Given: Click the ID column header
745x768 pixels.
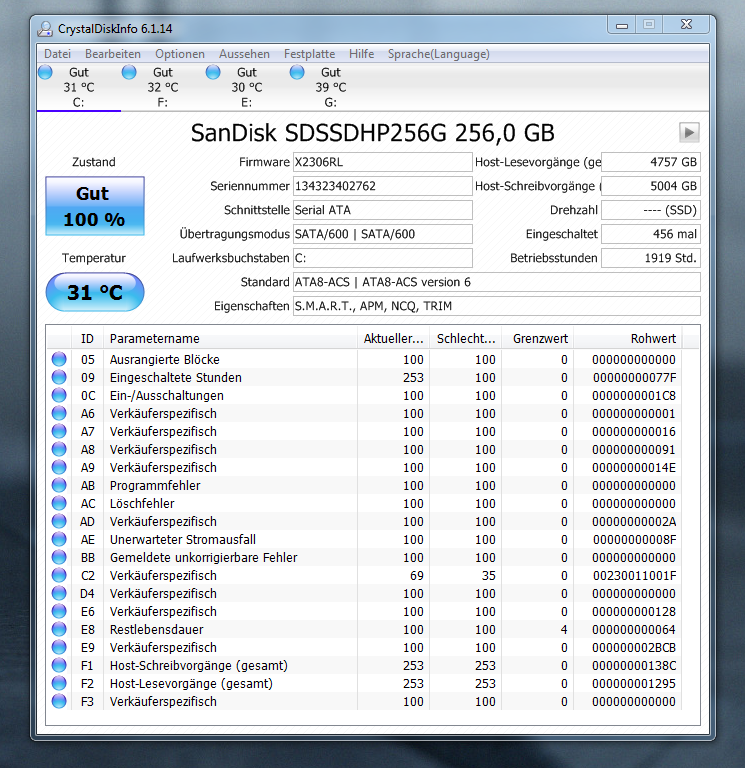Looking at the screenshot, I should pos(87,338).
